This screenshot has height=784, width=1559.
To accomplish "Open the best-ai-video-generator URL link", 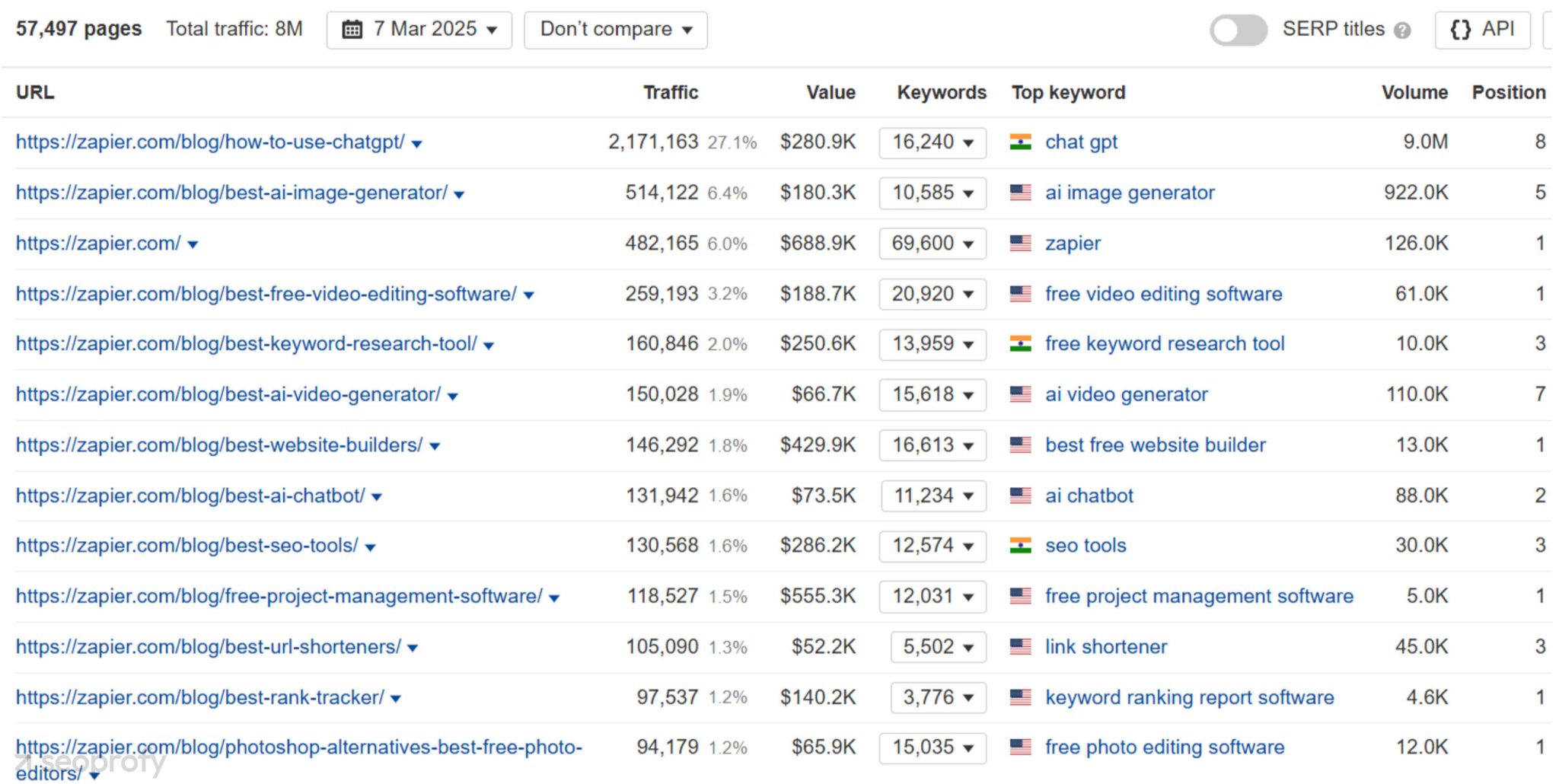I will [228, 394].
